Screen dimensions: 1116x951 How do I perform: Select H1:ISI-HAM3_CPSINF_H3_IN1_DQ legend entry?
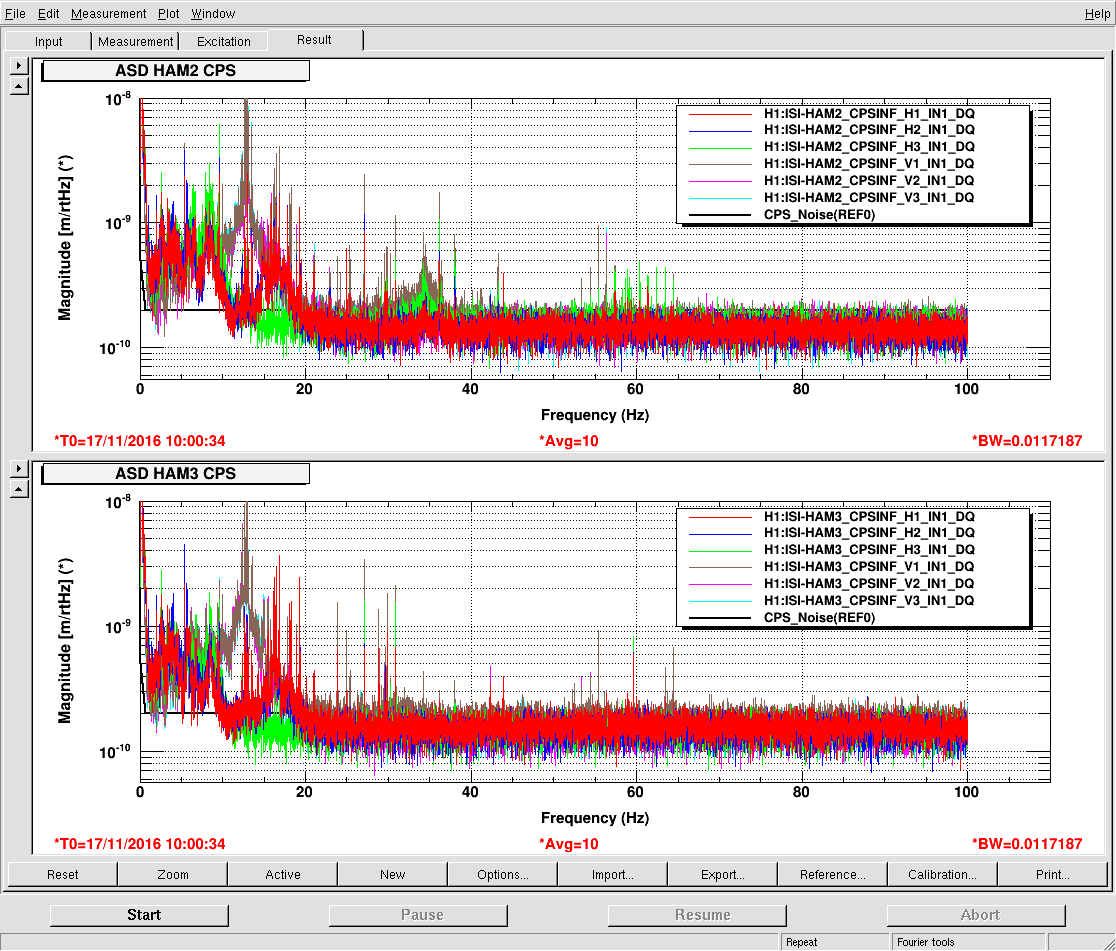click(869, 550)
